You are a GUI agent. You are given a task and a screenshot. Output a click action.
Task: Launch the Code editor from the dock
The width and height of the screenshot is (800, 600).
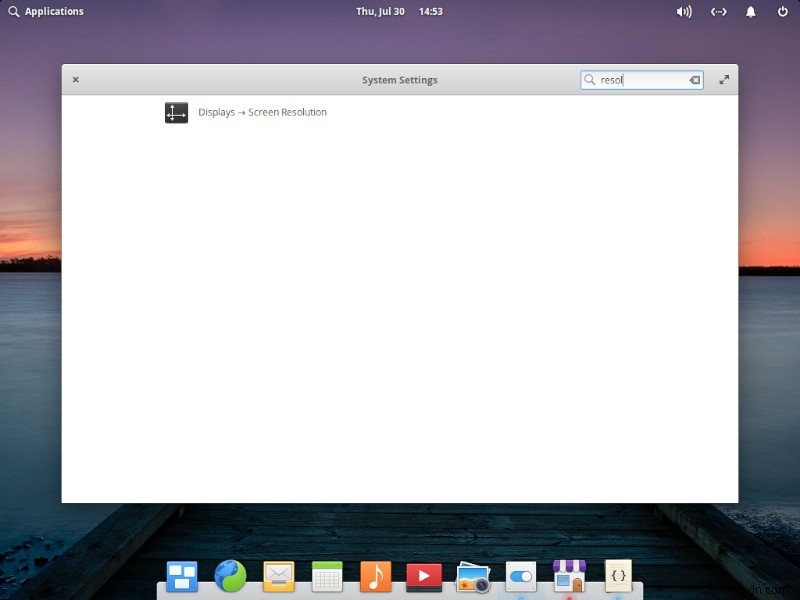[618, 576]
